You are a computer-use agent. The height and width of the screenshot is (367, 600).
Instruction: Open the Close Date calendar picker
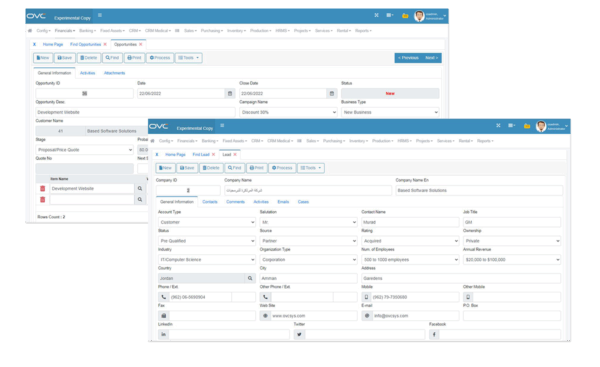332,93
